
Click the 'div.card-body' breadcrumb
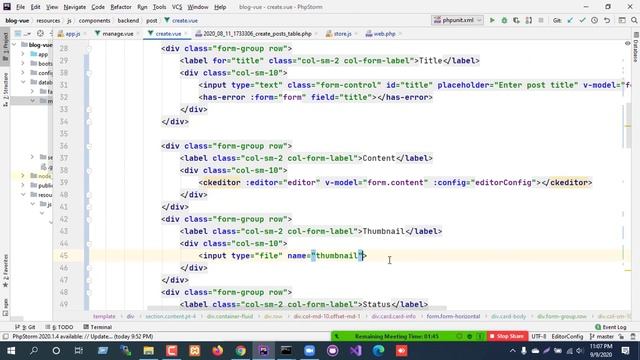509,316
